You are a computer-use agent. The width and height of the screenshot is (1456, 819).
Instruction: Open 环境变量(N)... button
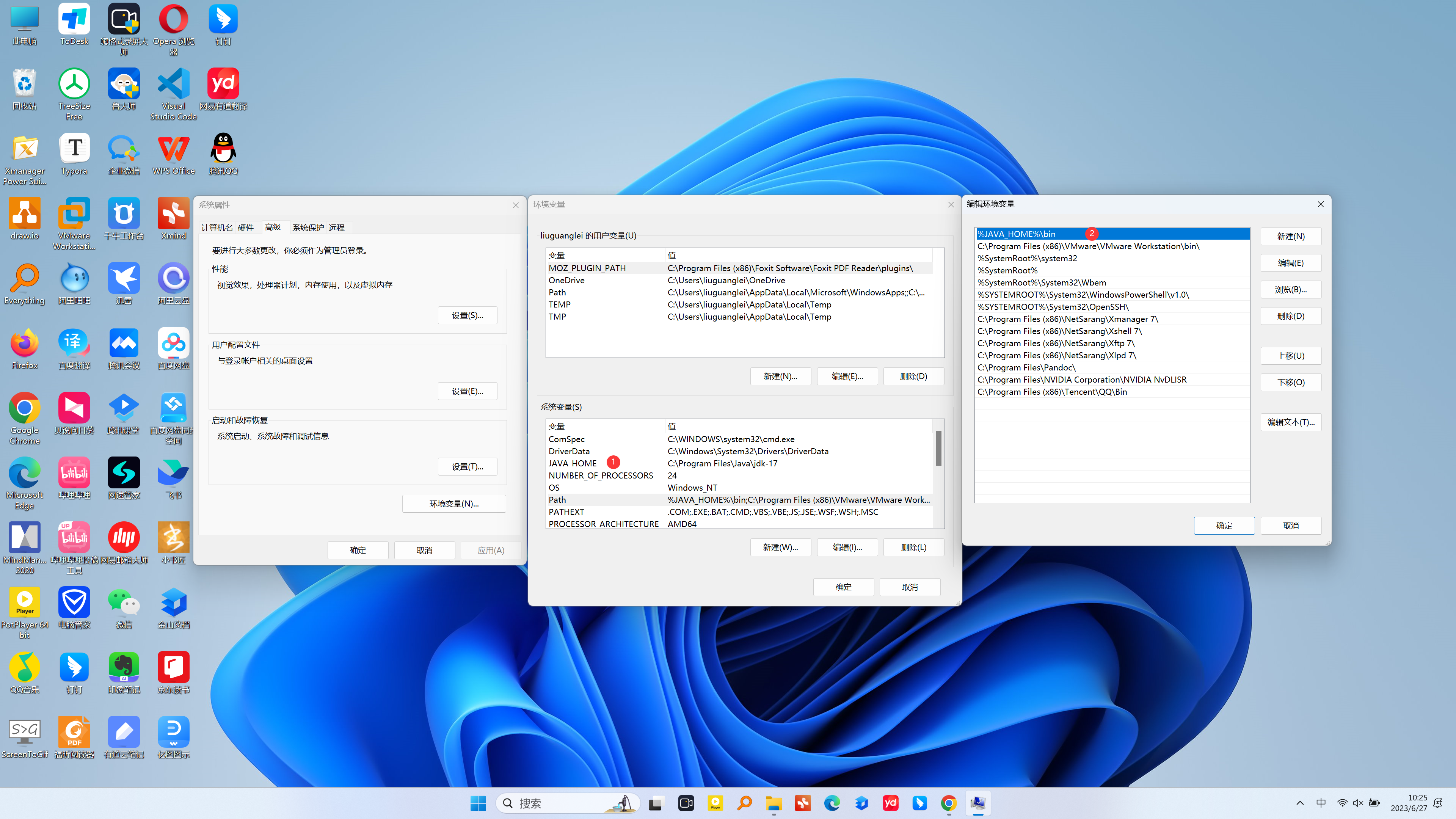(x=454, y=504)
